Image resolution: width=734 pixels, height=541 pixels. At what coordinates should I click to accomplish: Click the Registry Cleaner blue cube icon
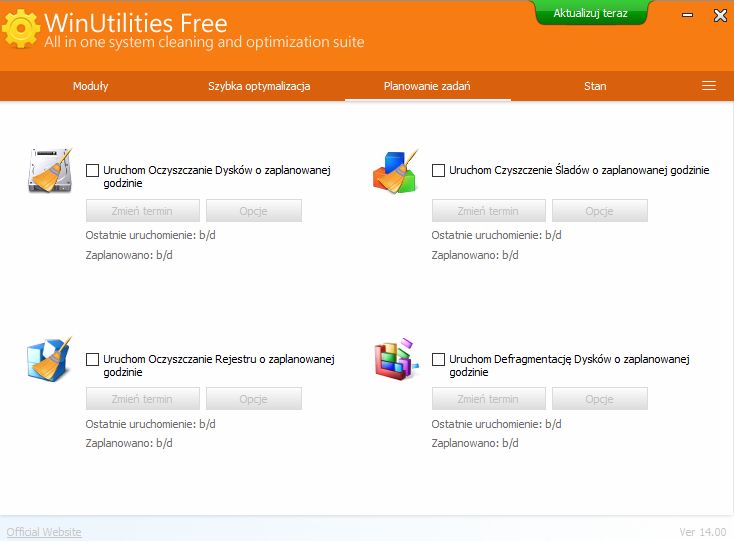coord(50,359)
